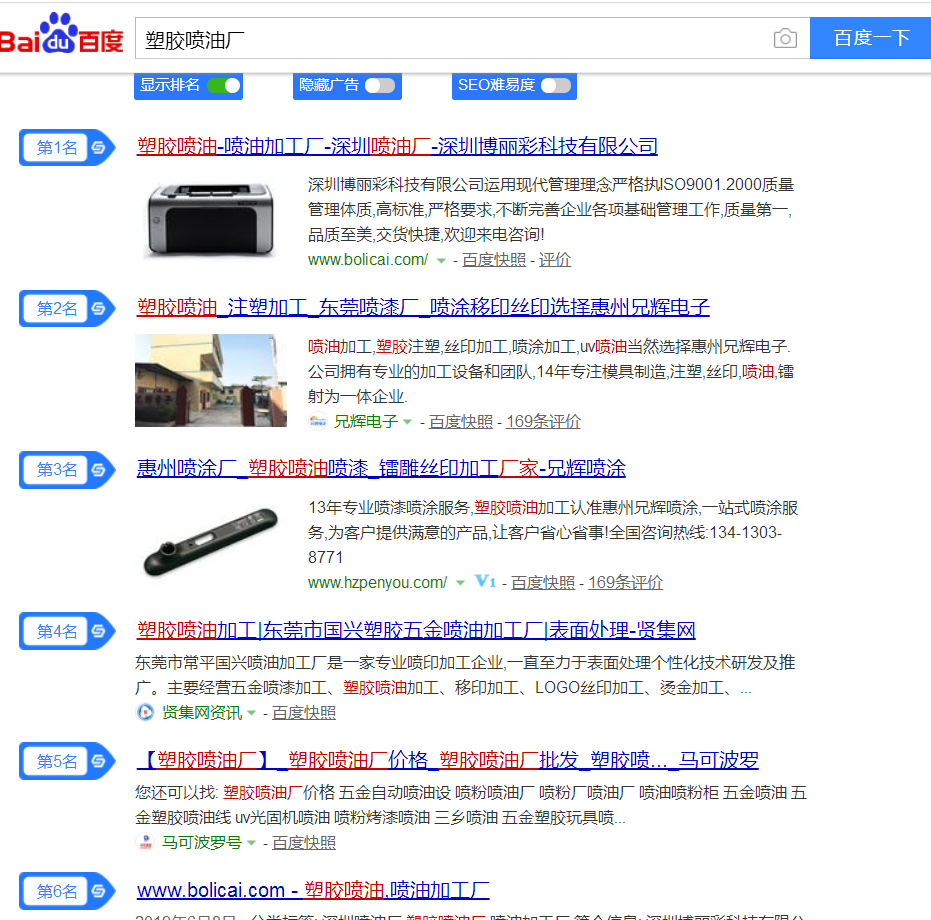Click the V1 verification badge icon

coord(485,581)
